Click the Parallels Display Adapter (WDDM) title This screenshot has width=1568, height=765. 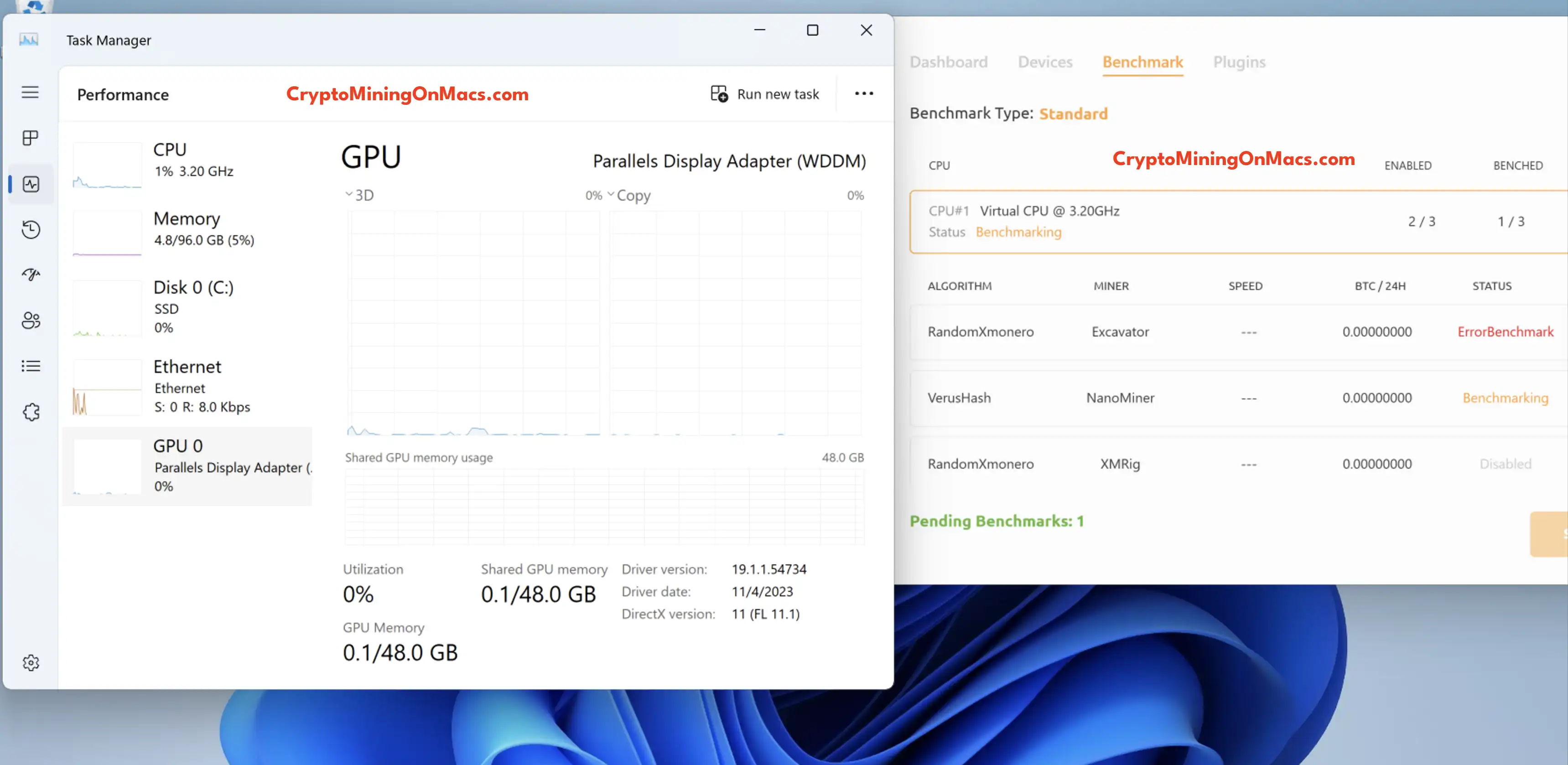(x=729, y=160)
